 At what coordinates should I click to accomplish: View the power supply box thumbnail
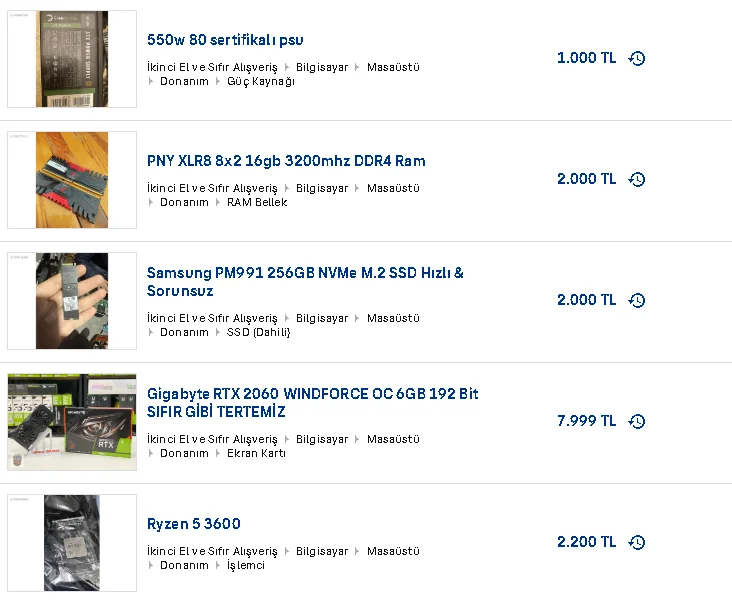coord(72,59)
